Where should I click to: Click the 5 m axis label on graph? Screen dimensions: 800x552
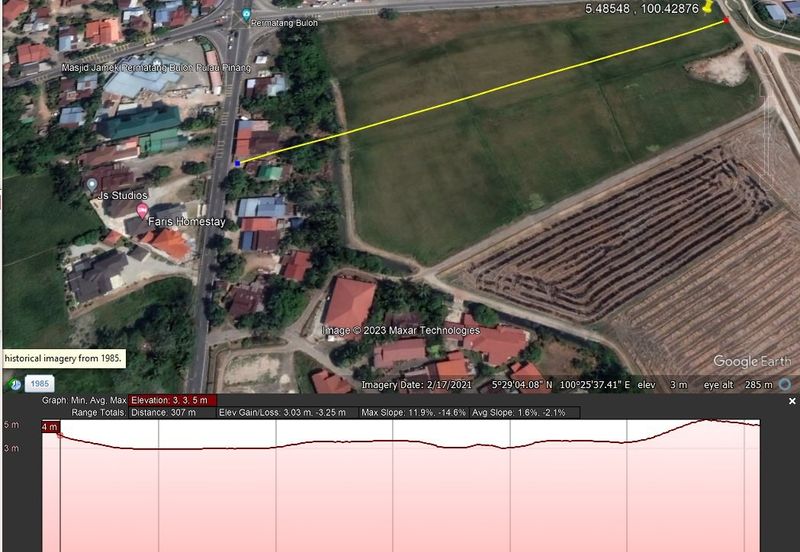tap(12, 424)
